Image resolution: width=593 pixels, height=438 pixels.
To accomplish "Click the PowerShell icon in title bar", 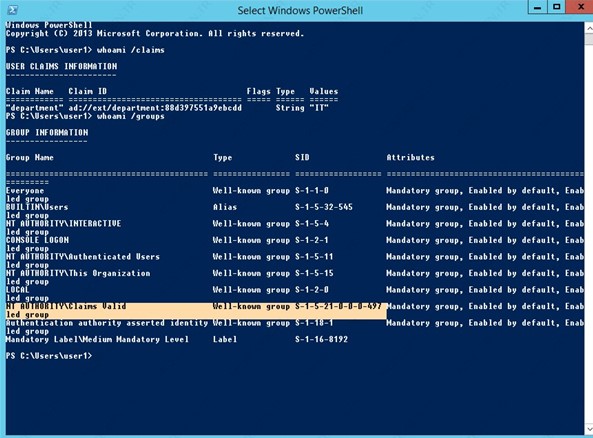I will 12,10.
